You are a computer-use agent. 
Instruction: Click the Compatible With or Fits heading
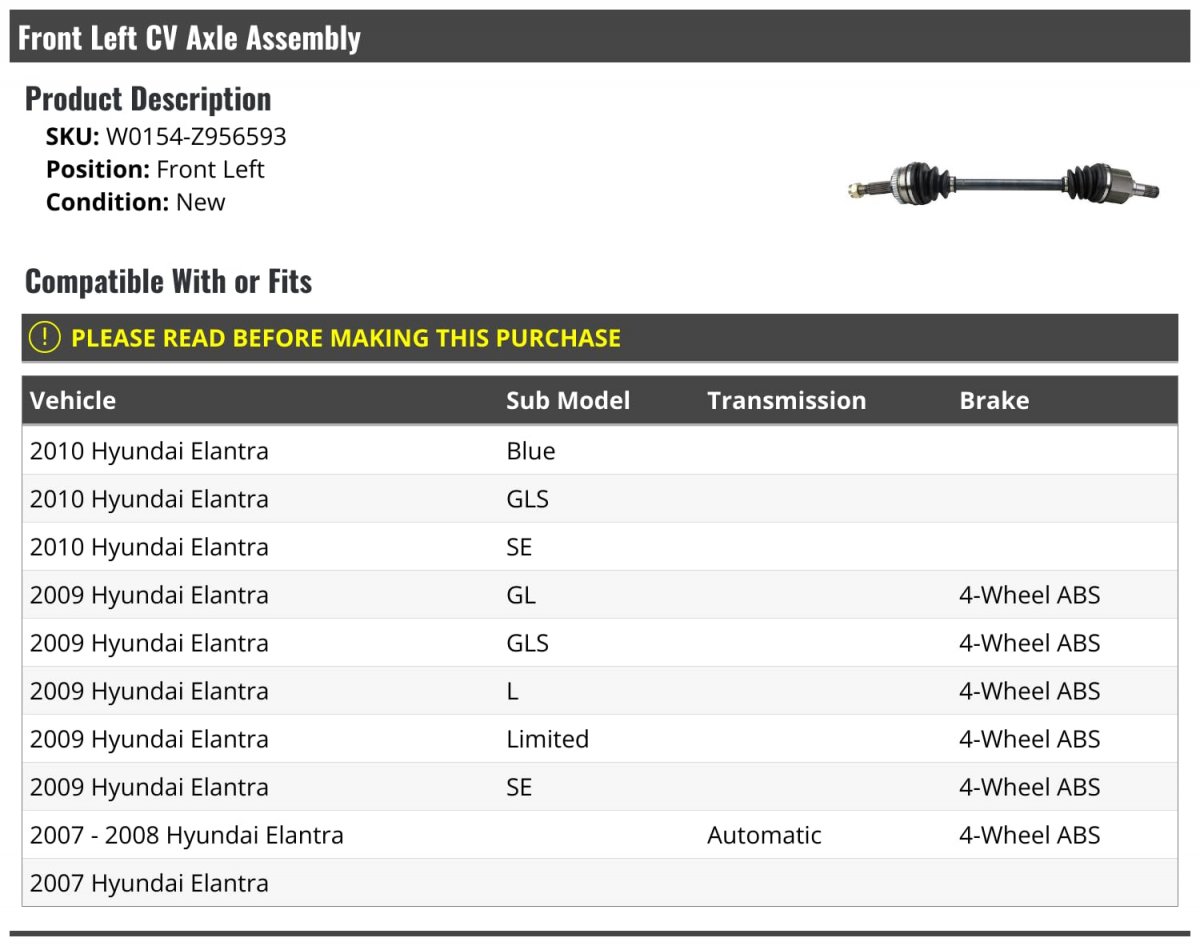point(168,281)
